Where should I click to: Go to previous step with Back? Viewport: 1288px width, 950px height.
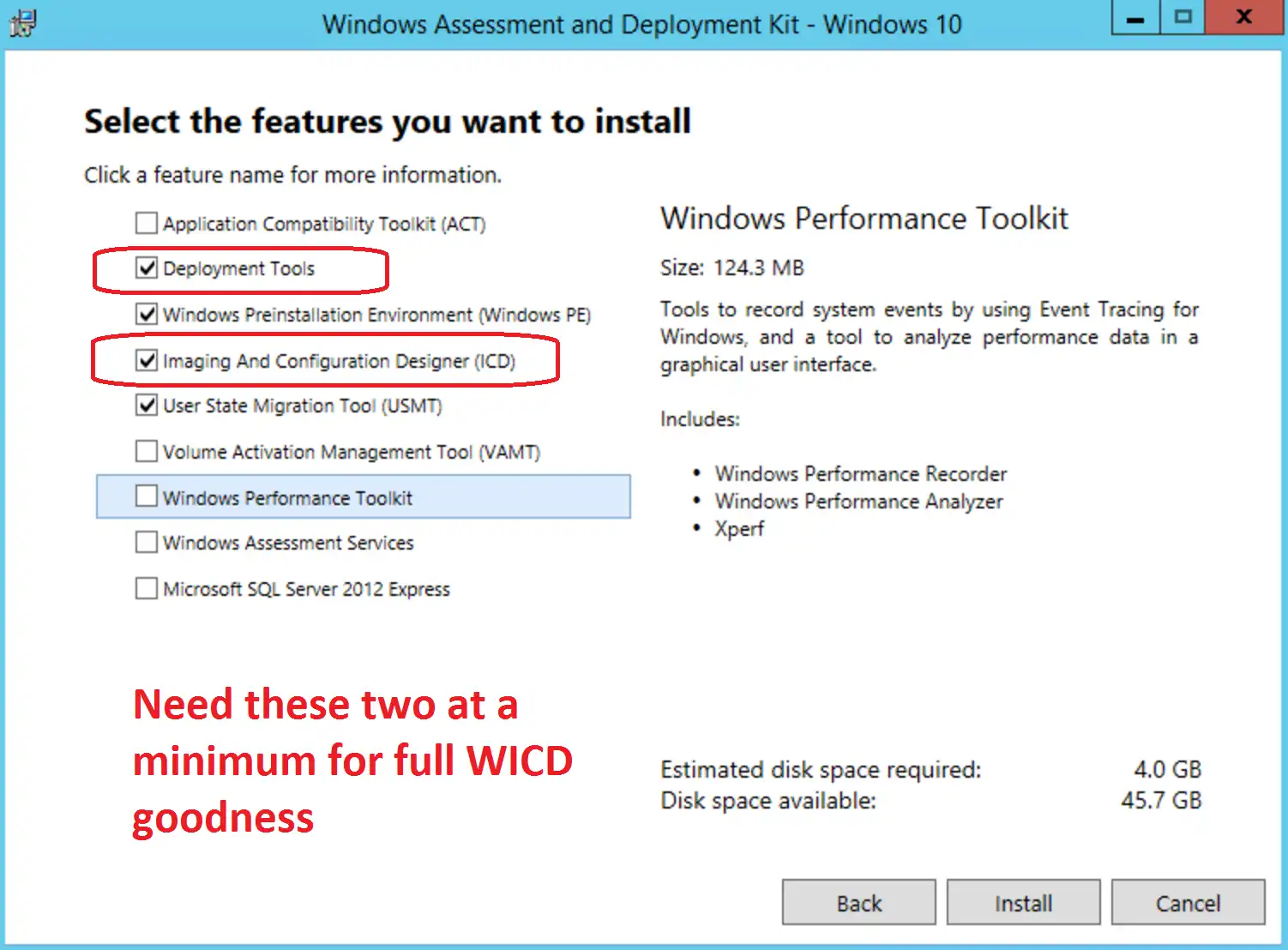tap(858, 903)
